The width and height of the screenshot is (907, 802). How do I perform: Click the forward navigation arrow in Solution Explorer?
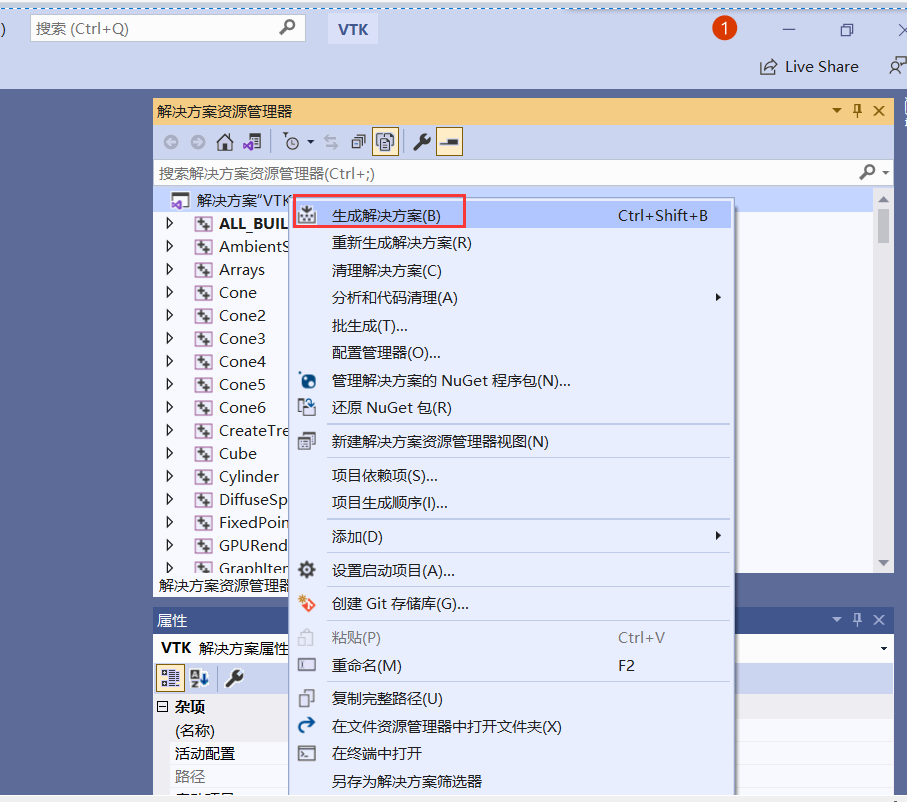click(198, 142)
